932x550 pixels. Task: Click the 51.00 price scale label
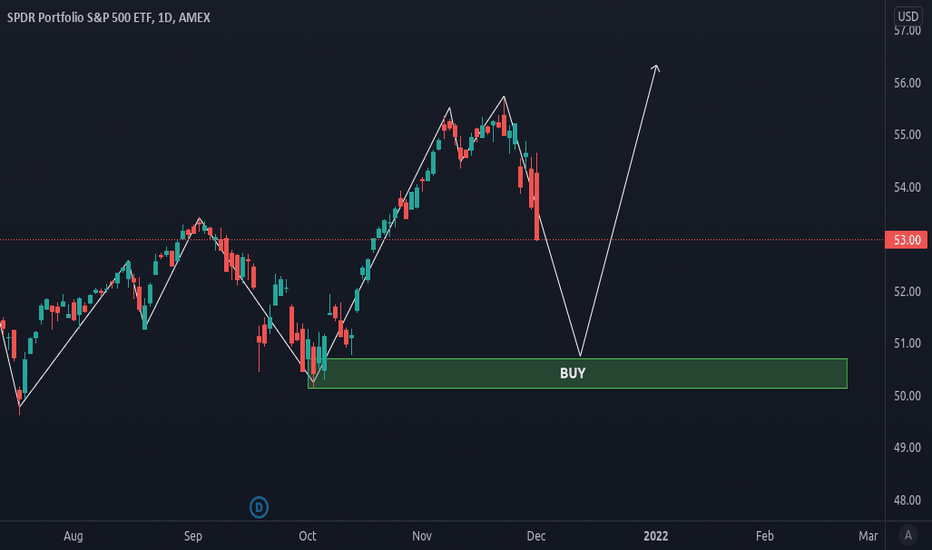click(907, 343)
